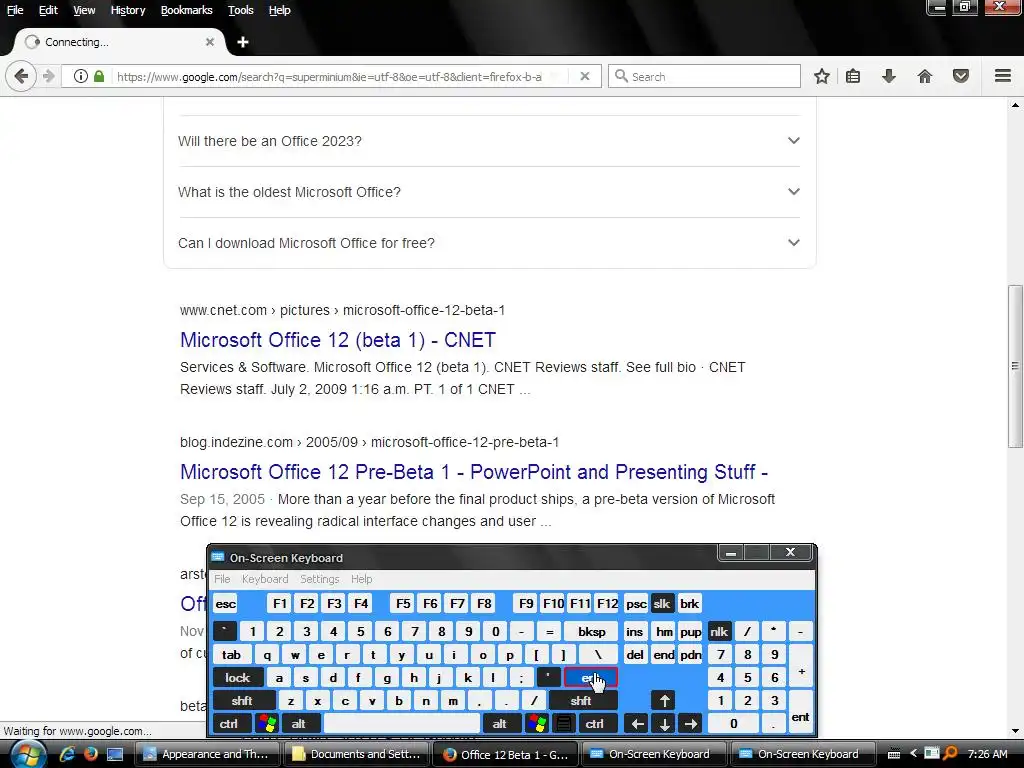The image size is (1024, 768).
Task: Click the bksp key on the on-screen keyboard
Action: pos(592,632)
